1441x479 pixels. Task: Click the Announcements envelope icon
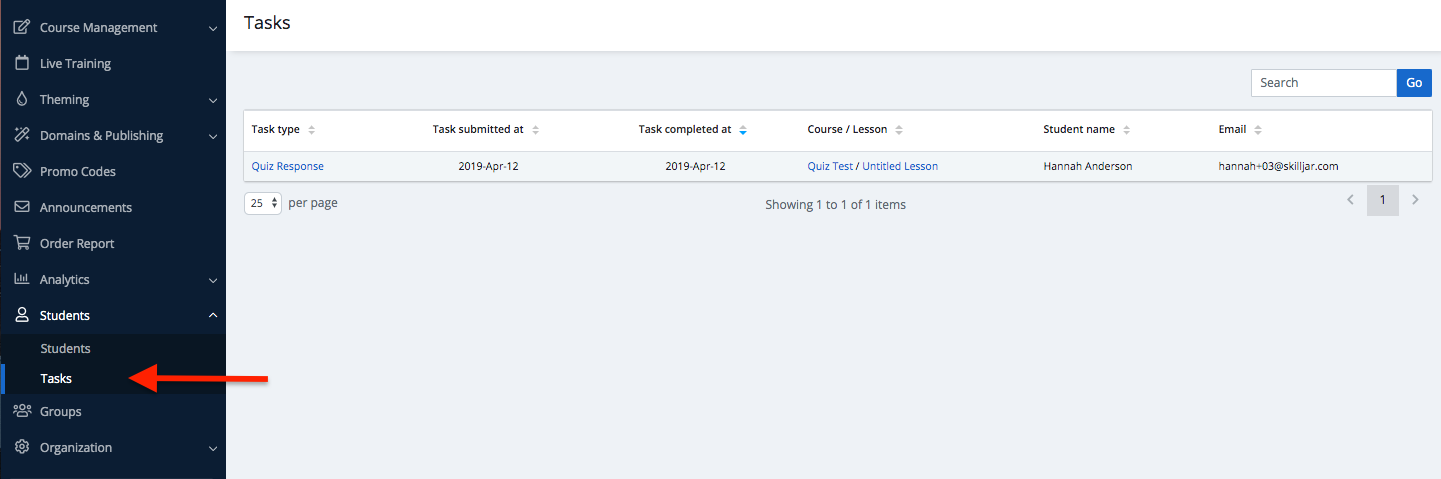21,207
